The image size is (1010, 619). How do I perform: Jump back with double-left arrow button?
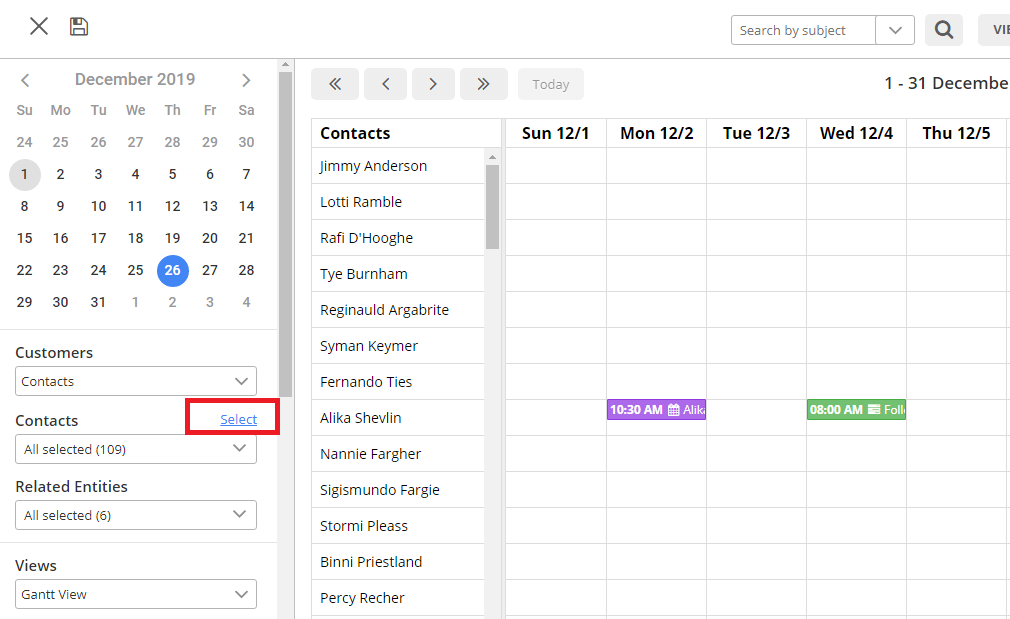click(x=335, y=84)
